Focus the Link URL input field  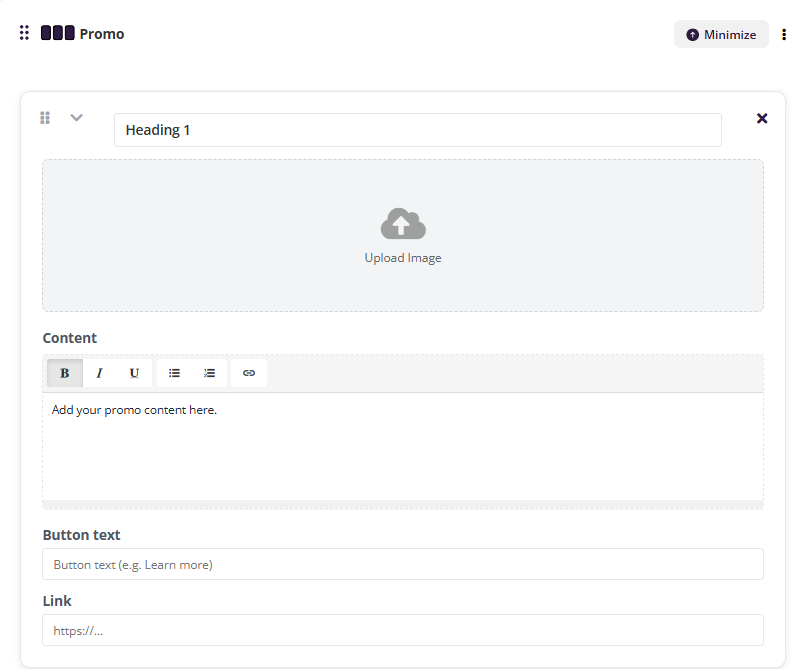(403, 630)
